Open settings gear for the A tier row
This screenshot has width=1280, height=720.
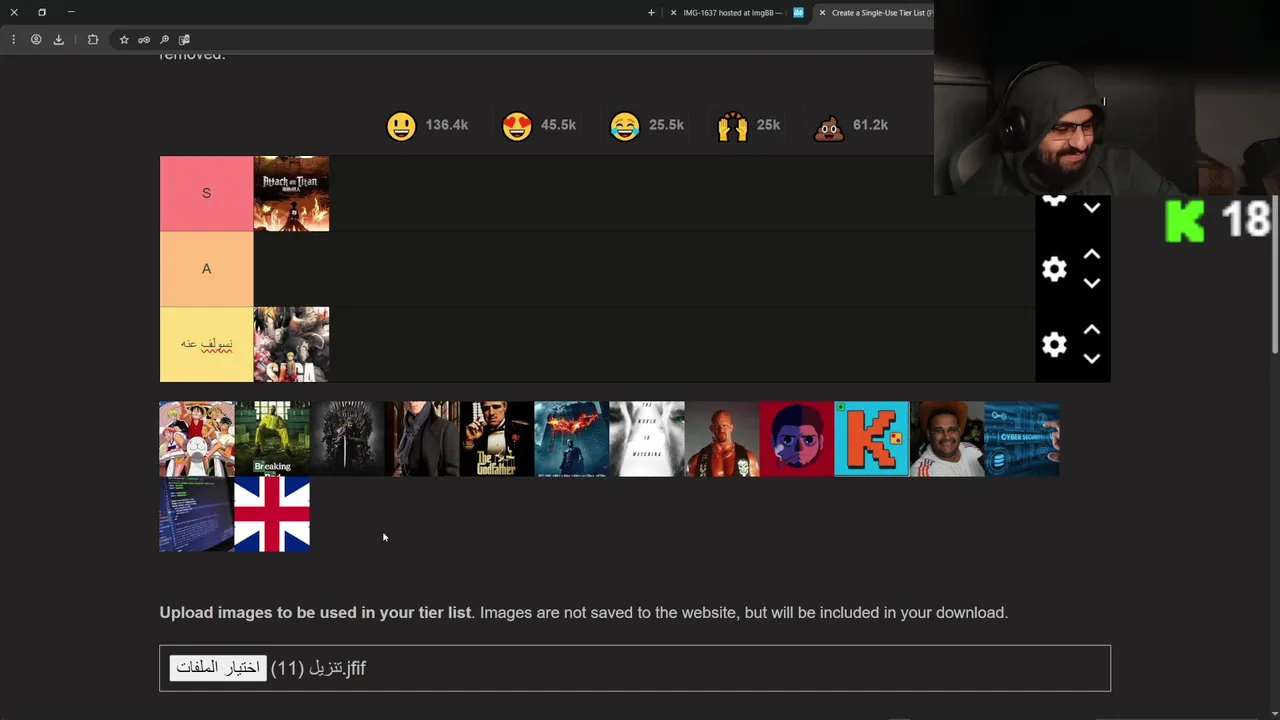(x=1054, y=269)
